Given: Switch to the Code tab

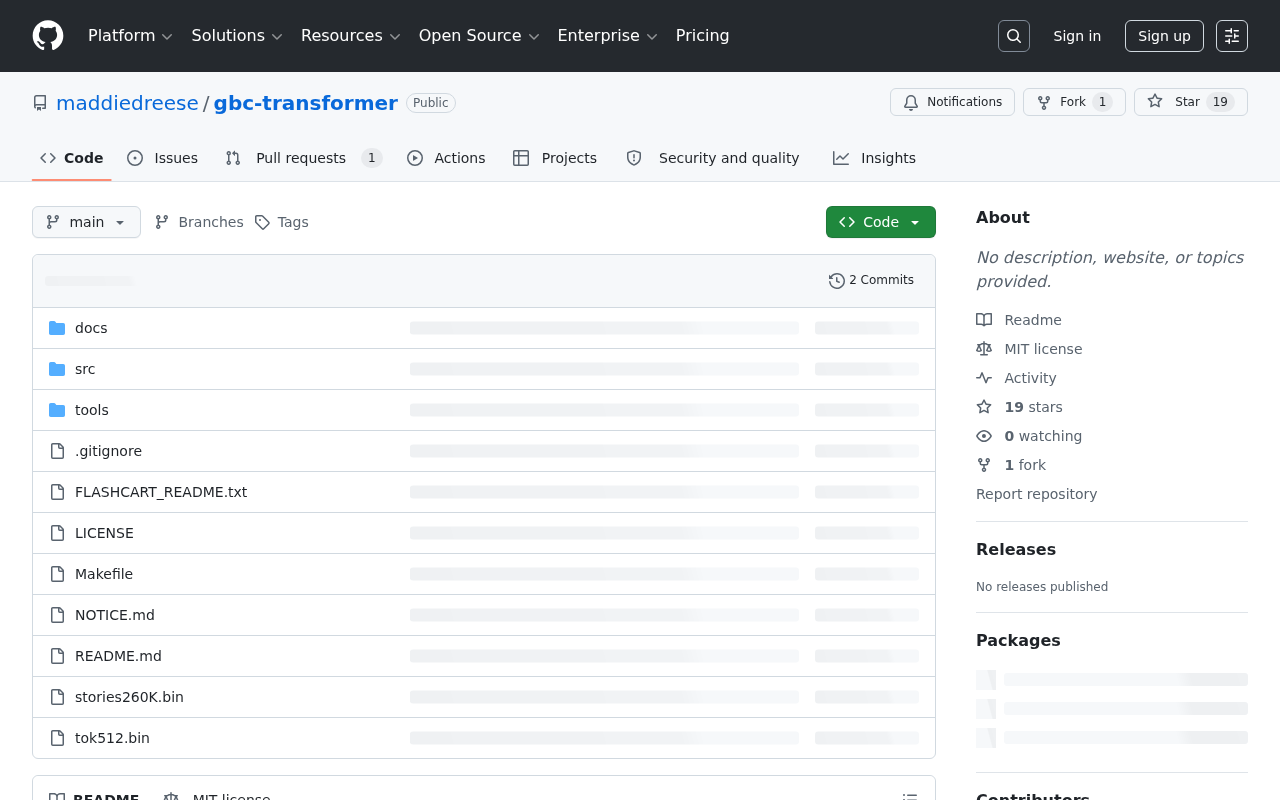Looking at the screenshot, I should pos(72,158).
